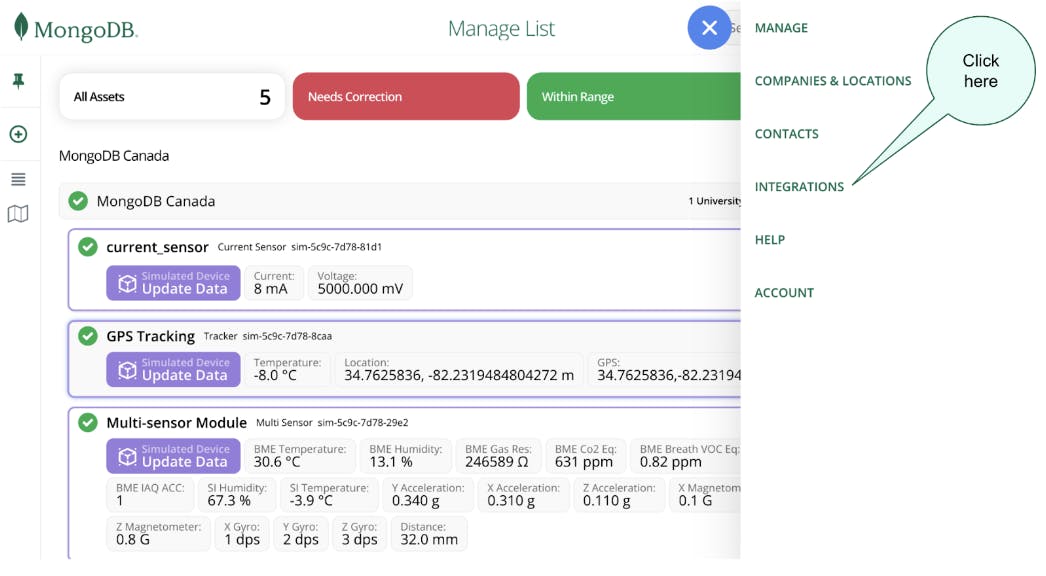This screenshot has width=1046, height=576.
Task: Click green check icon beside GPS Tracking
Action: 88,336
